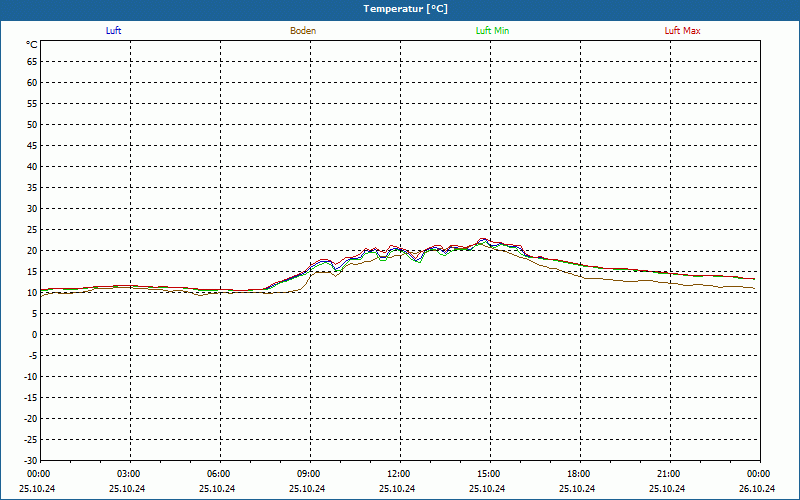Click the 55 value on temperature axis
The width and height of the screenshot is (800, 500).
(x=32, y=104)
